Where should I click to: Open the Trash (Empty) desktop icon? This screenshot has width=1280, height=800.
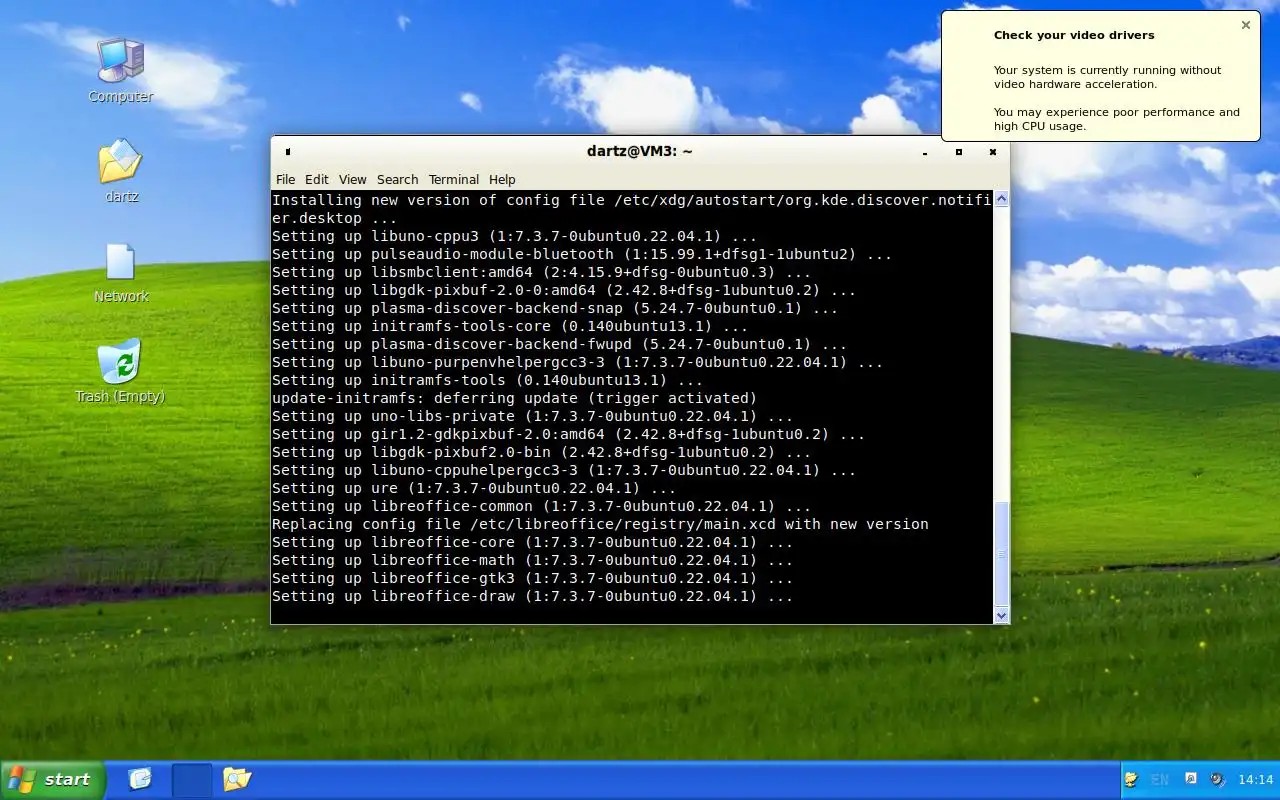(x=120, y=371)
